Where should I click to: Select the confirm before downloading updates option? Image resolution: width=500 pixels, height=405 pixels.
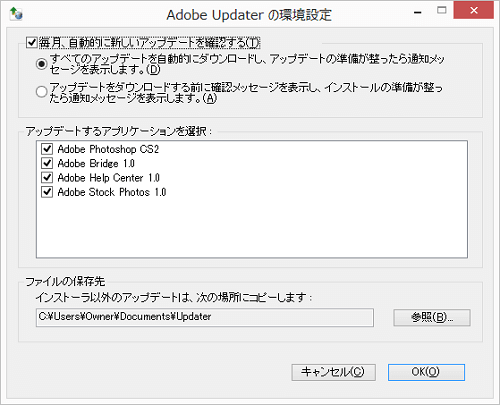(41, 92)
